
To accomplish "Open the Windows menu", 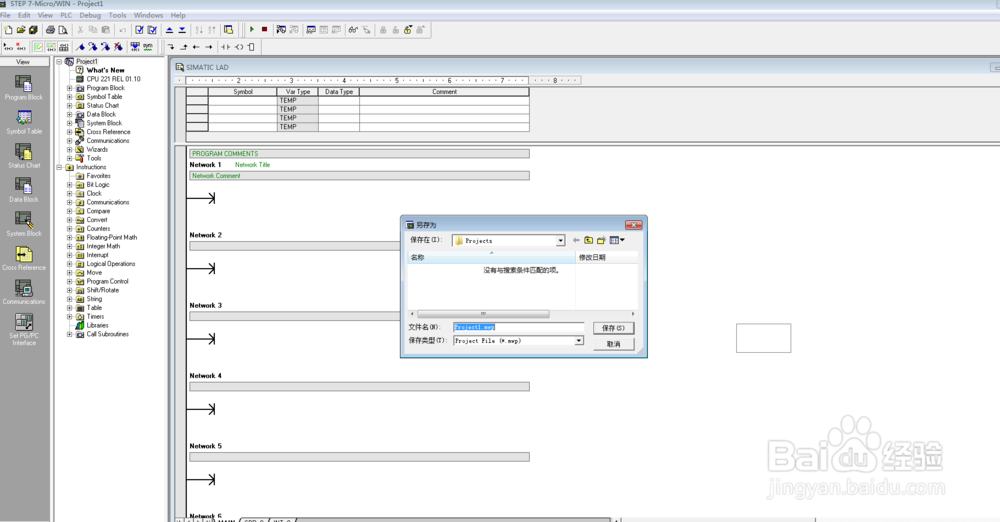I will coord(148,15).
